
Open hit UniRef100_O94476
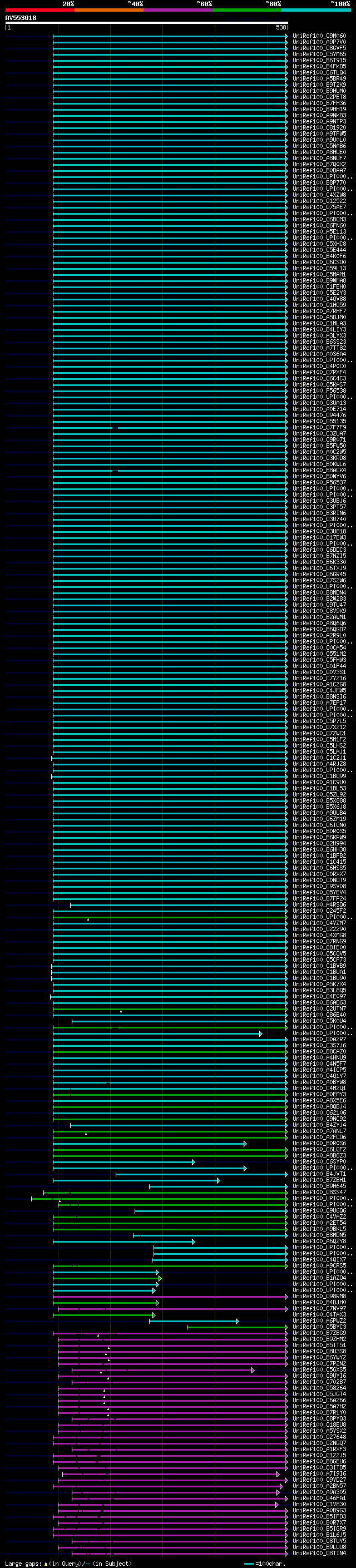point(319,415)
